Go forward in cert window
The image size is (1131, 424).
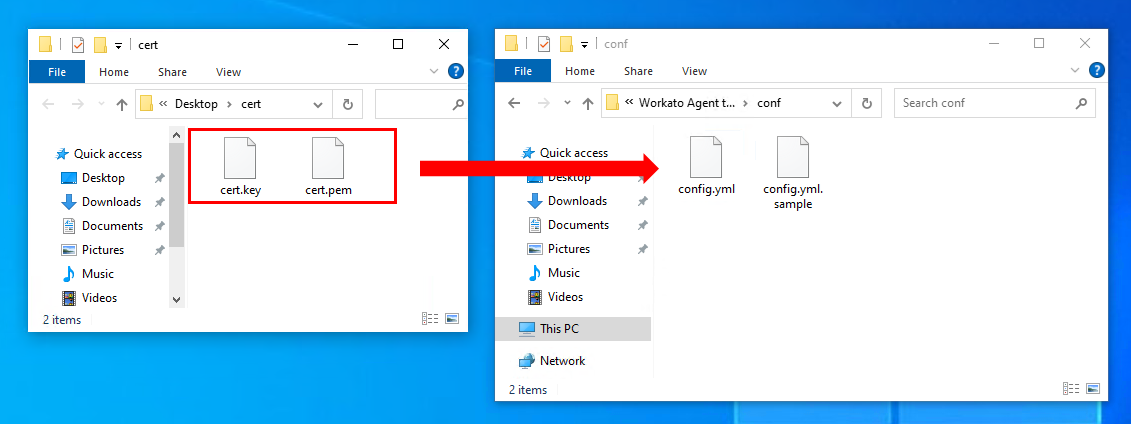coord(77,105)
